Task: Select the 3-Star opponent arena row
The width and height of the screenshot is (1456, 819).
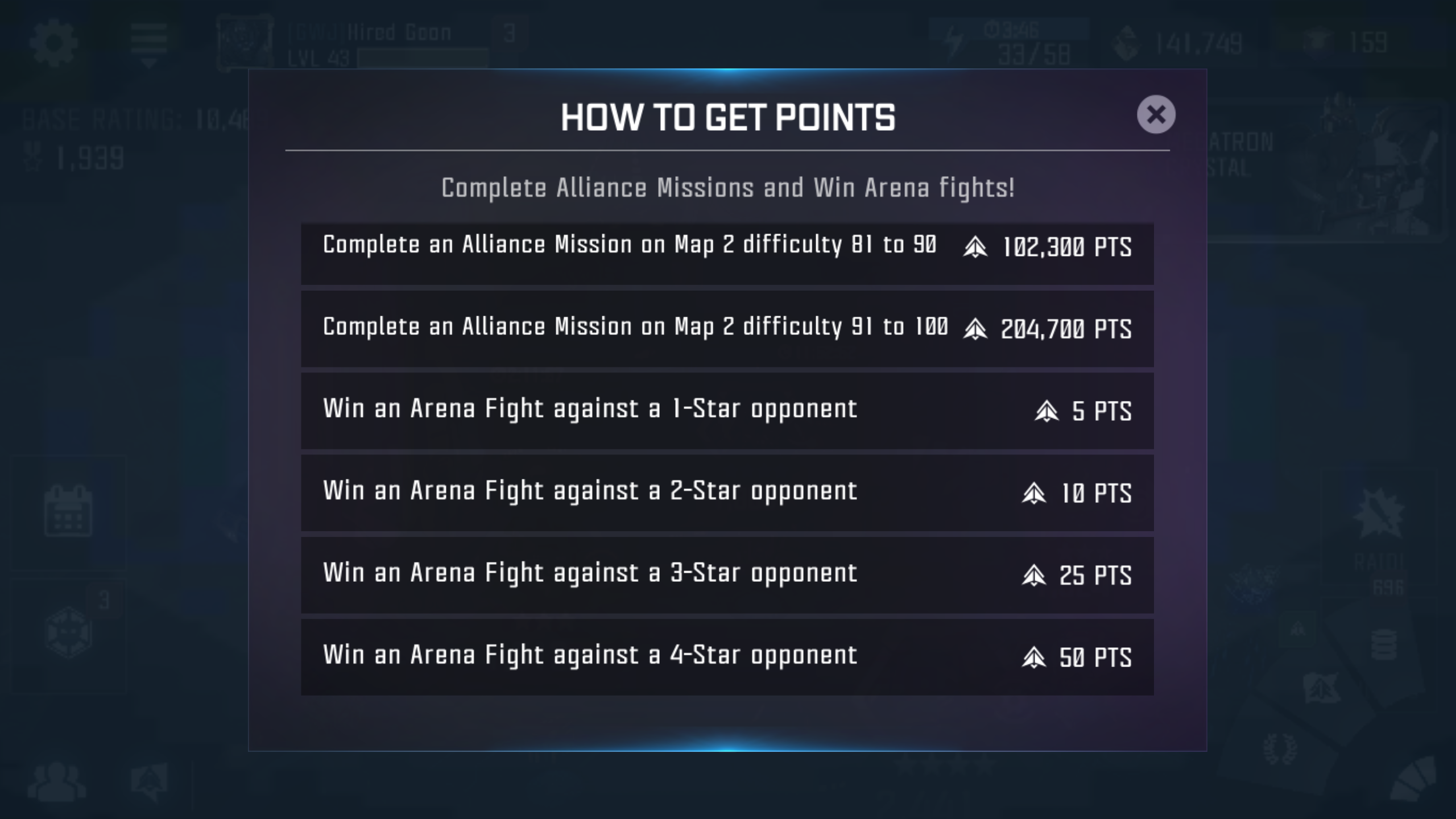Action: tap(727, 575)
